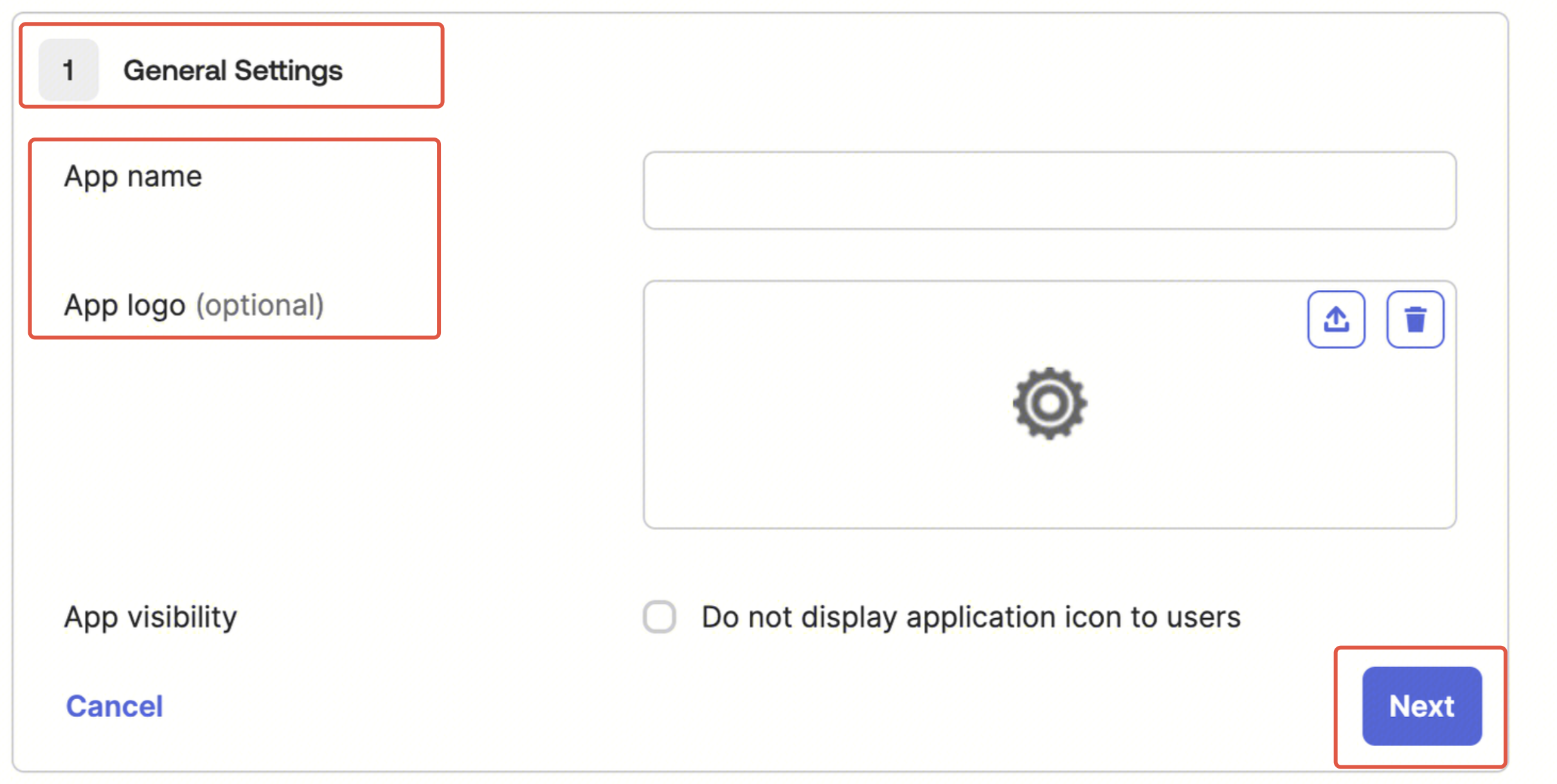Click empty area below gear in logo preview

(1049, 488)
